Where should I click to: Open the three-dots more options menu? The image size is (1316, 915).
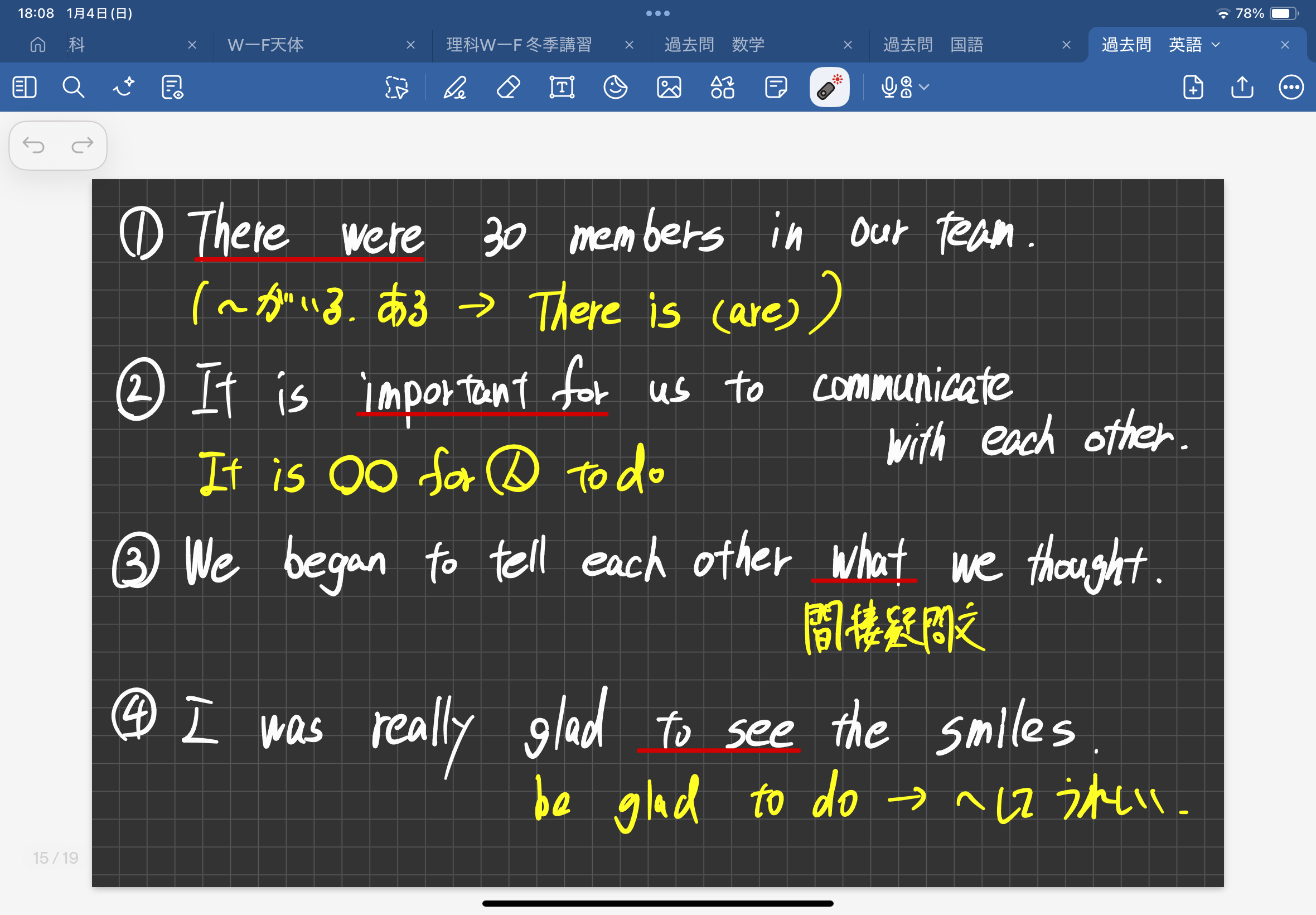point(1291,88)
